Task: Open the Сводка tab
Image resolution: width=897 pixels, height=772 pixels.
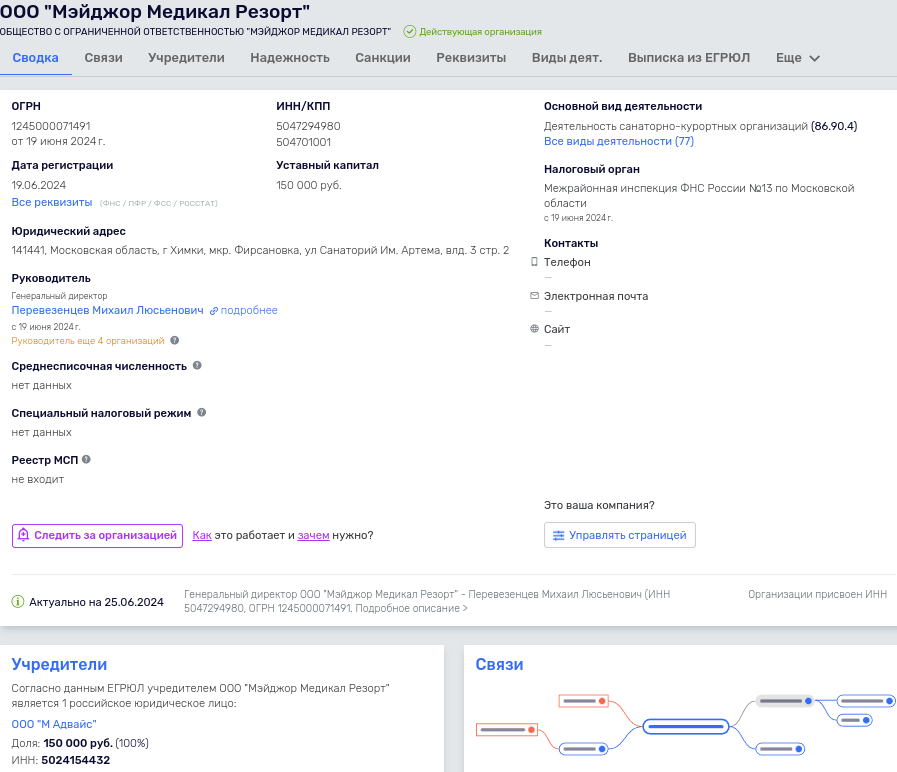Action: (x=35, y=58)
